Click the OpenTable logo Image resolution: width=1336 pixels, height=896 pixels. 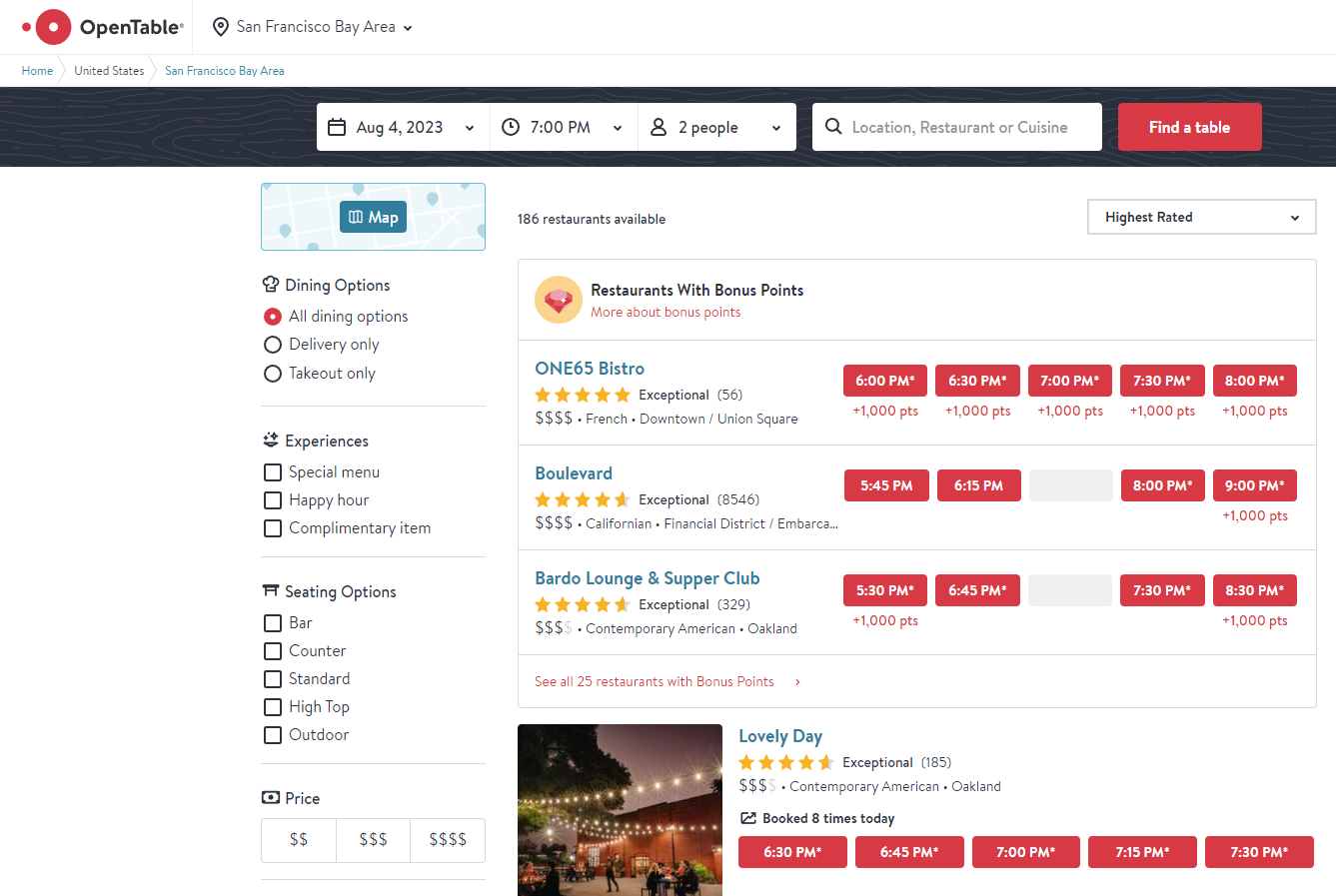pos(103,27)
